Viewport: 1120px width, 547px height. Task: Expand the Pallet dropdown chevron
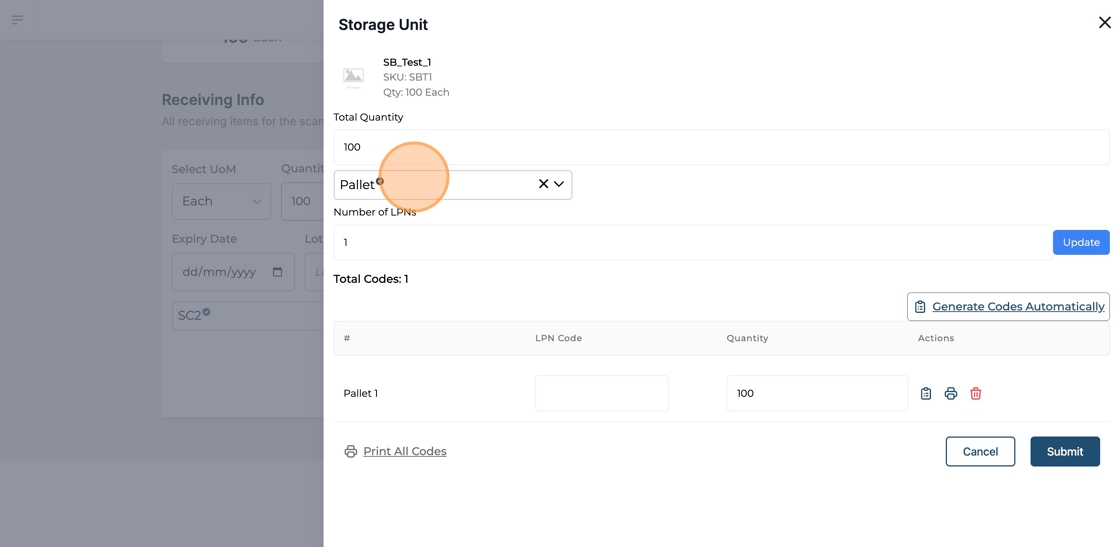coord(559,184)
